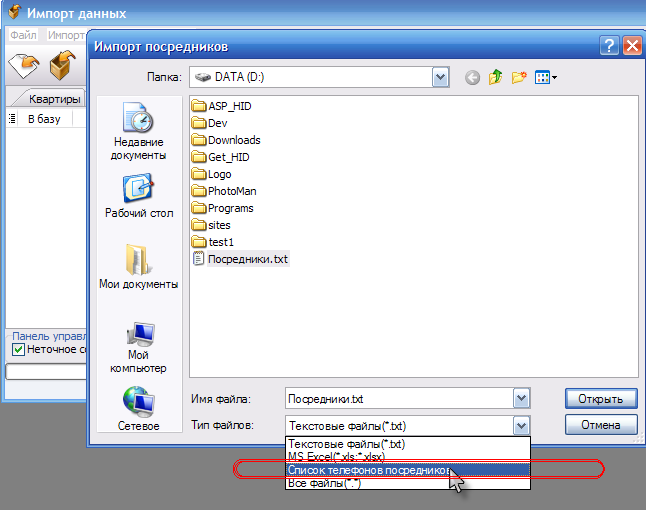Open the view options menu icon
646x510 pixels.
545,77
